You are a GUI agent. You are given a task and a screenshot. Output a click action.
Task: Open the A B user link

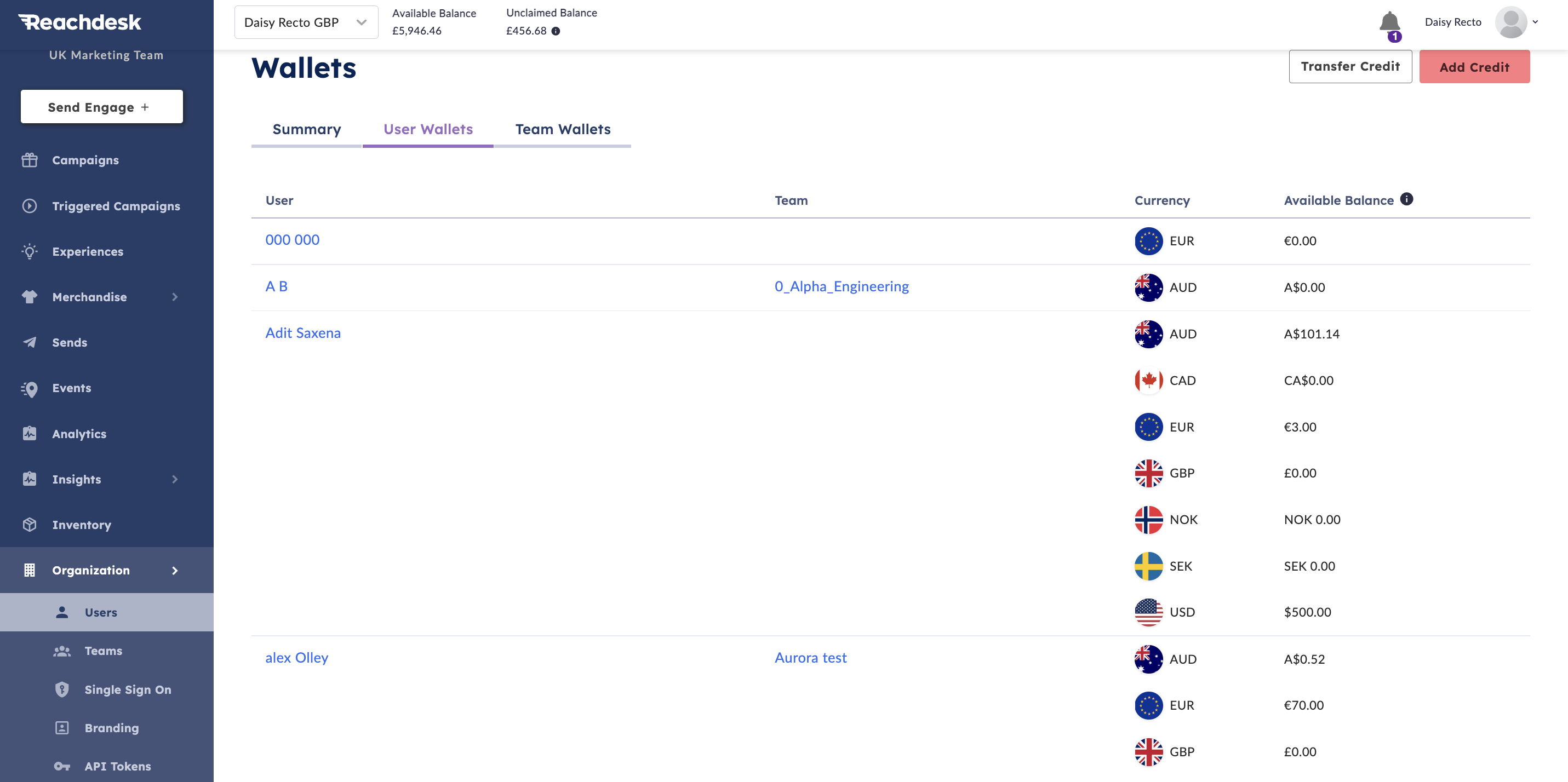(x=276, y=286)
